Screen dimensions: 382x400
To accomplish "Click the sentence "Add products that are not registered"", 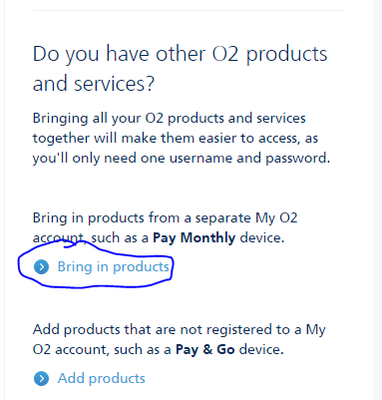I will [179, 339].
